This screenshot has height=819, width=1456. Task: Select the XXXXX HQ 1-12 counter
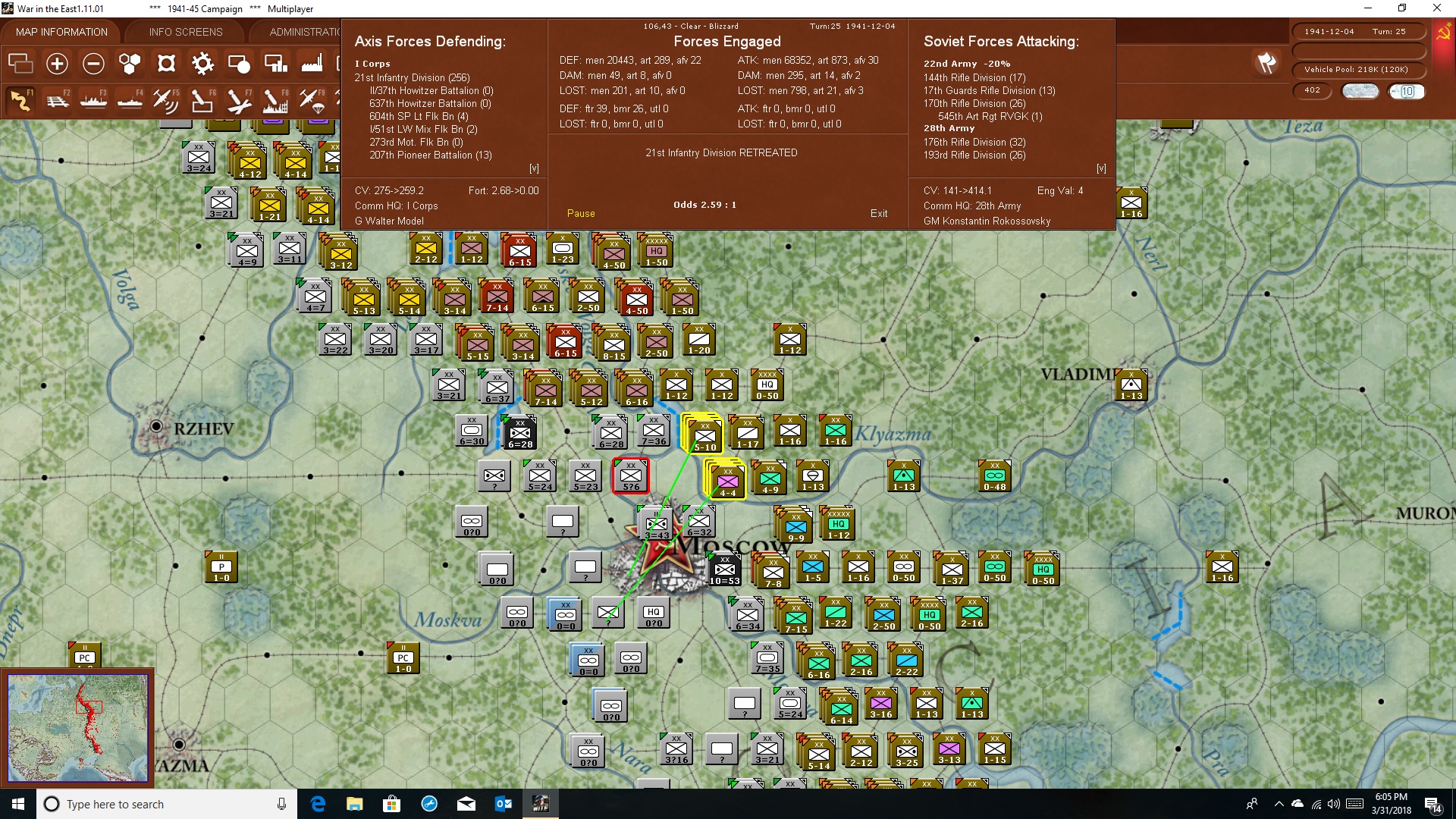838,523
